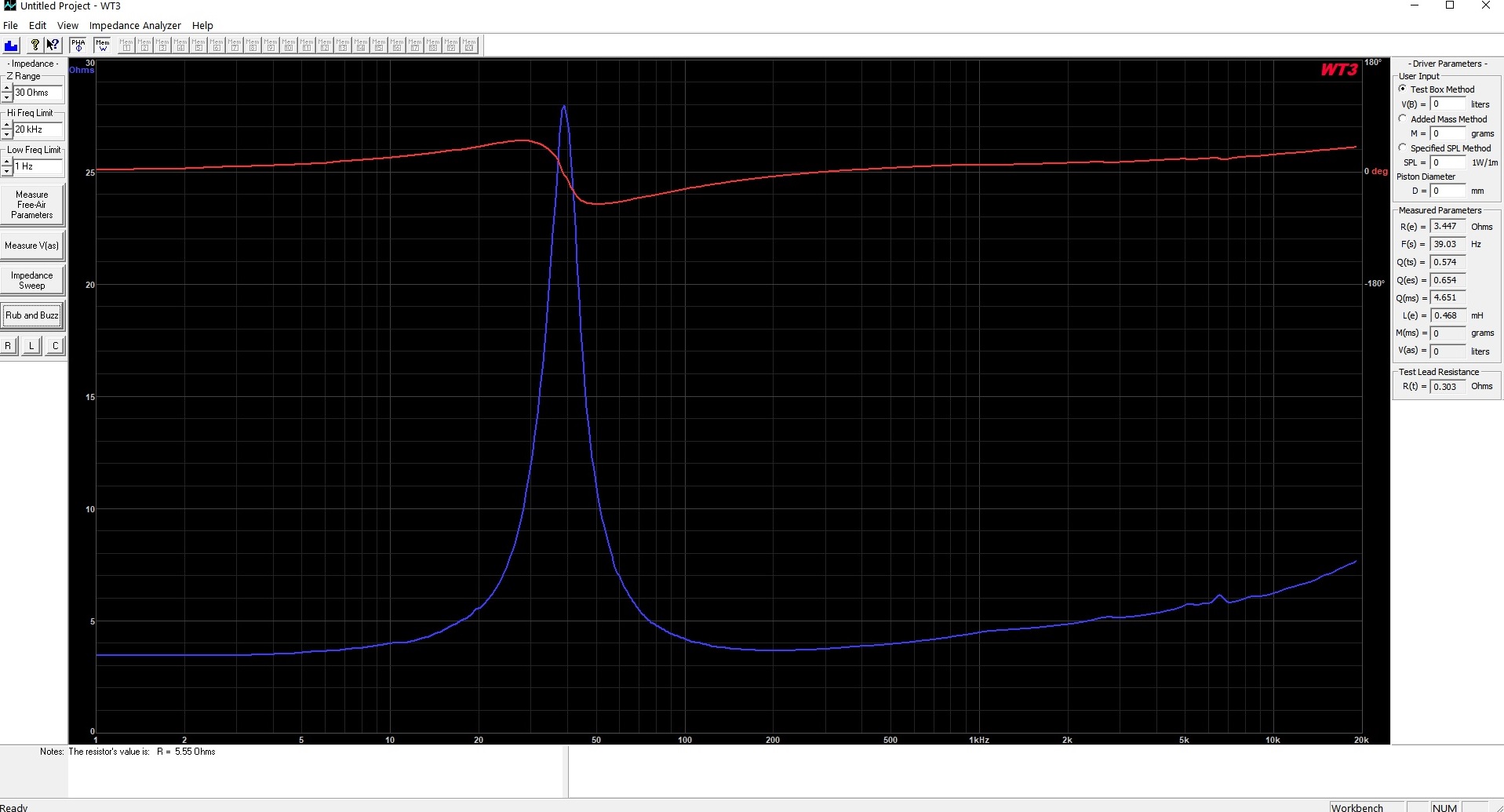This screenshot has height=812, width=1504.
Task: Click the SPL 1W/1m input field
Action: 1448,162
